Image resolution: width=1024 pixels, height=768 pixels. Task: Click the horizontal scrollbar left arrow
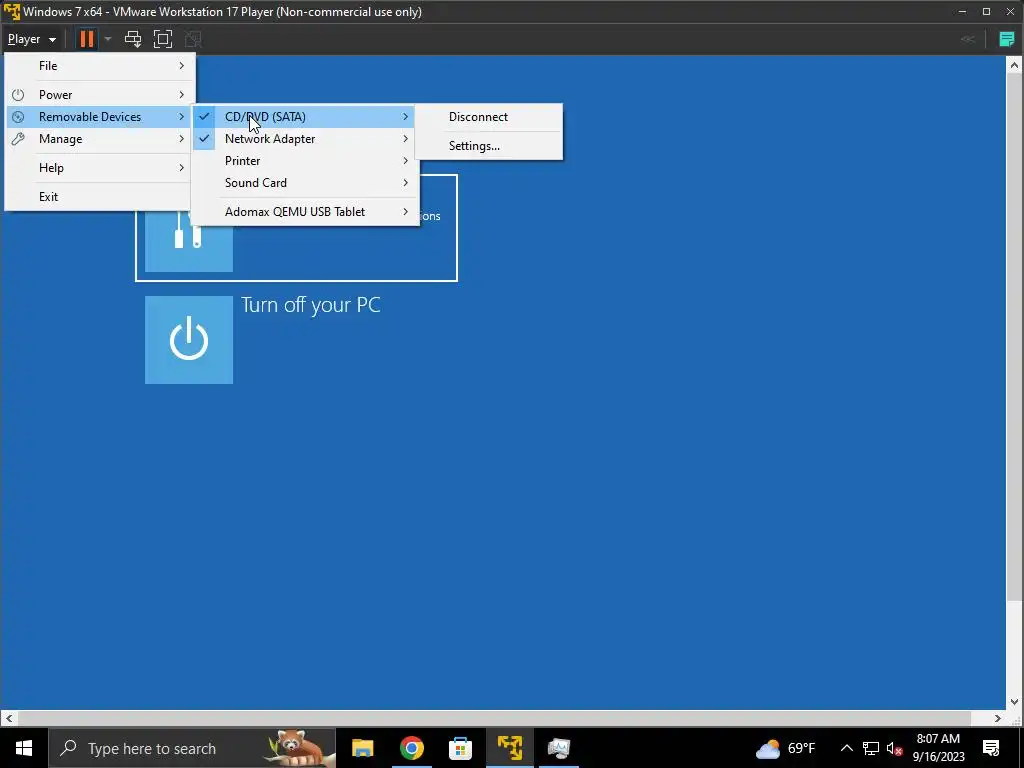[x=8, y=718]
